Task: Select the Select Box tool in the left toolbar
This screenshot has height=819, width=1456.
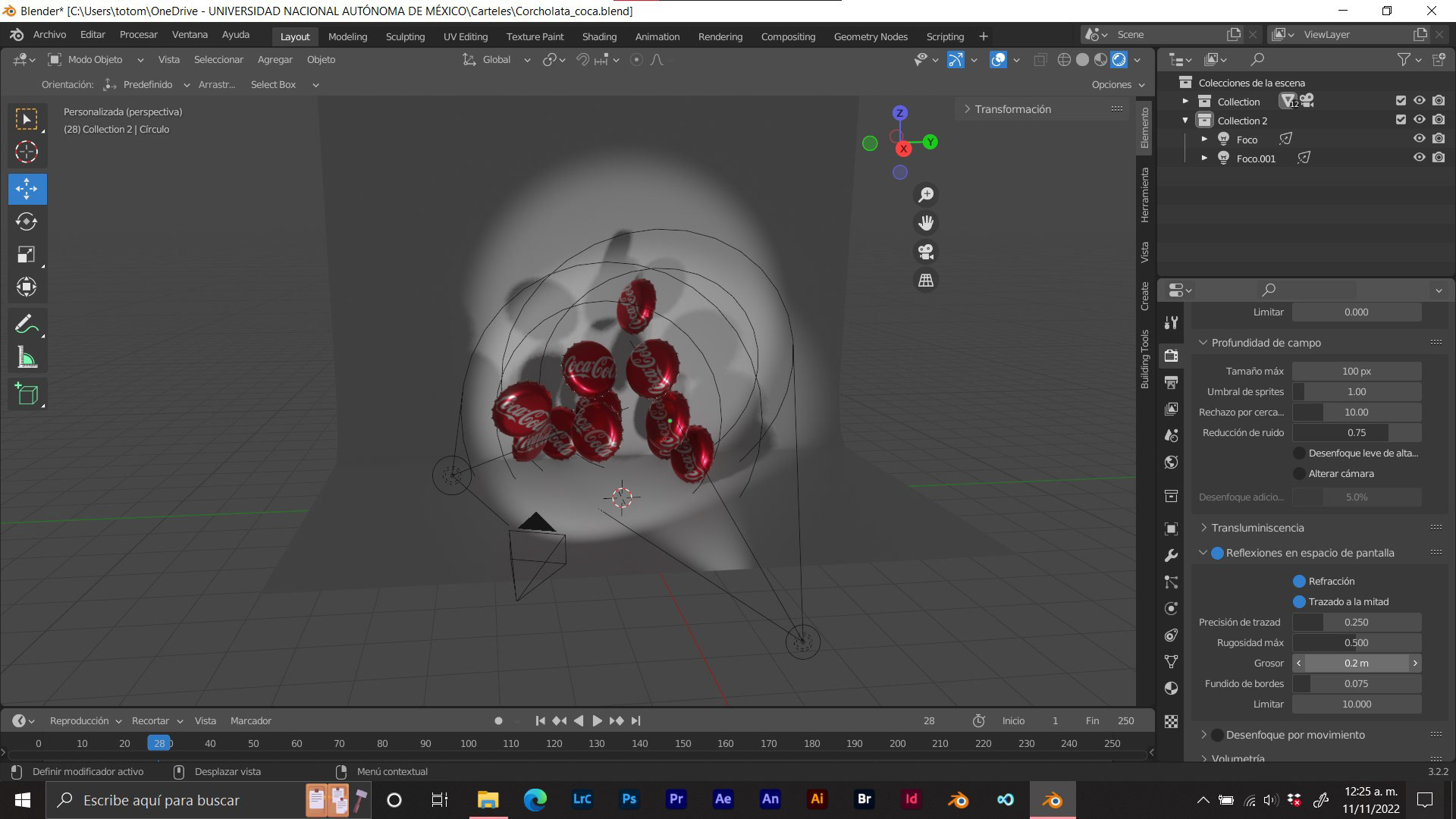Action: pos(27,119)
